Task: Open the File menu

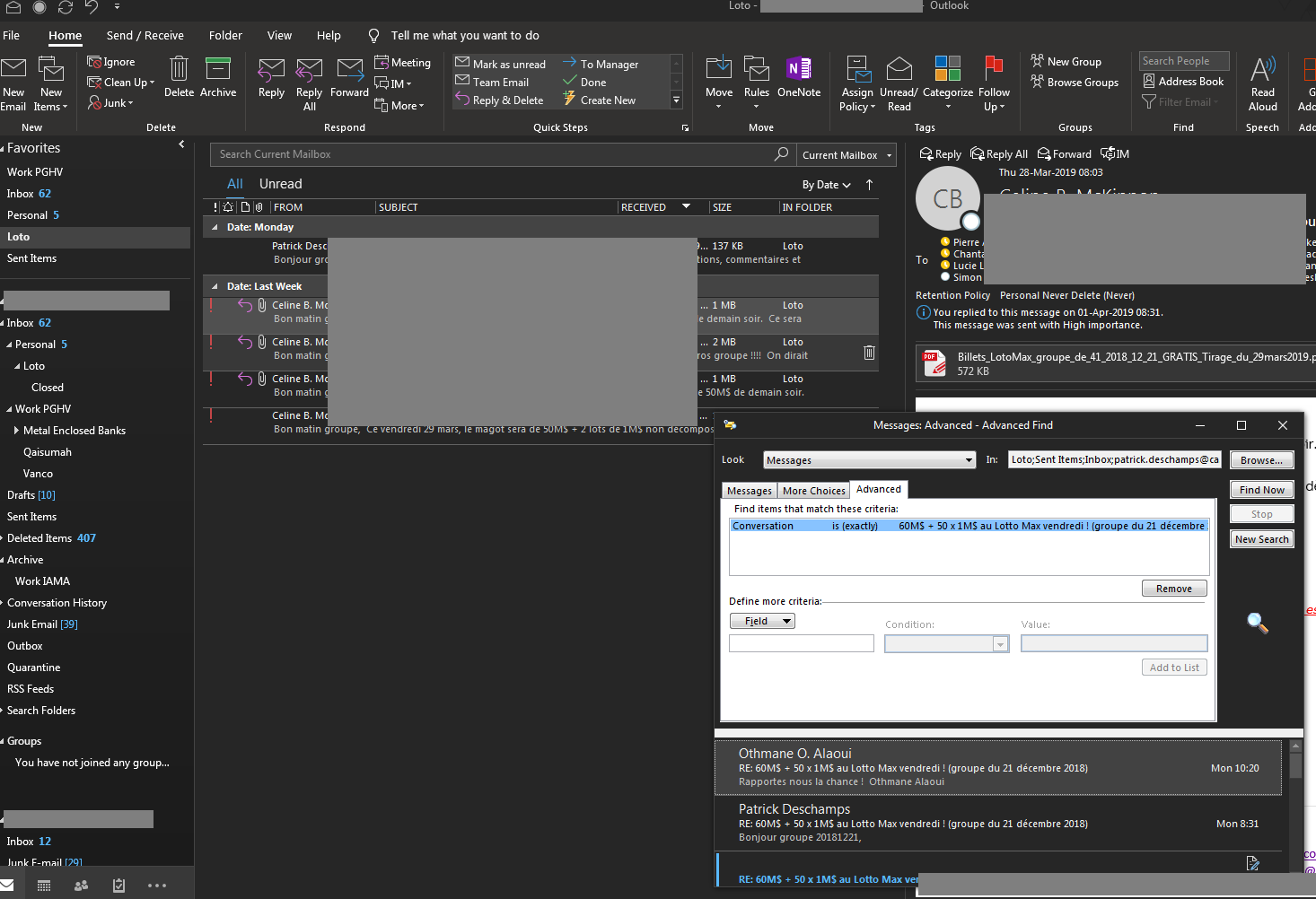Action: click(12, 36)
